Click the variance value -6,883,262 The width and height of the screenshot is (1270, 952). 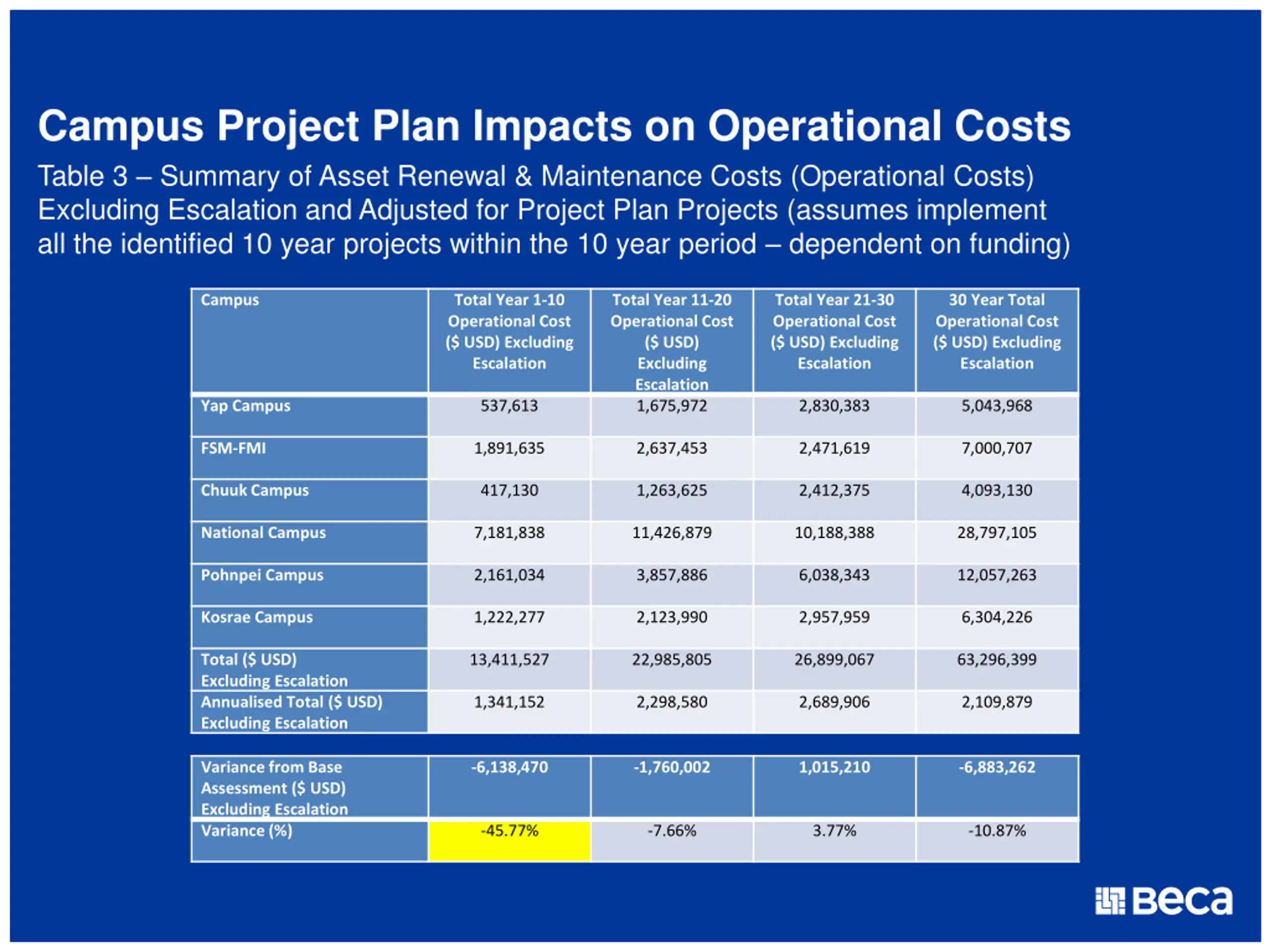[997, 767]
